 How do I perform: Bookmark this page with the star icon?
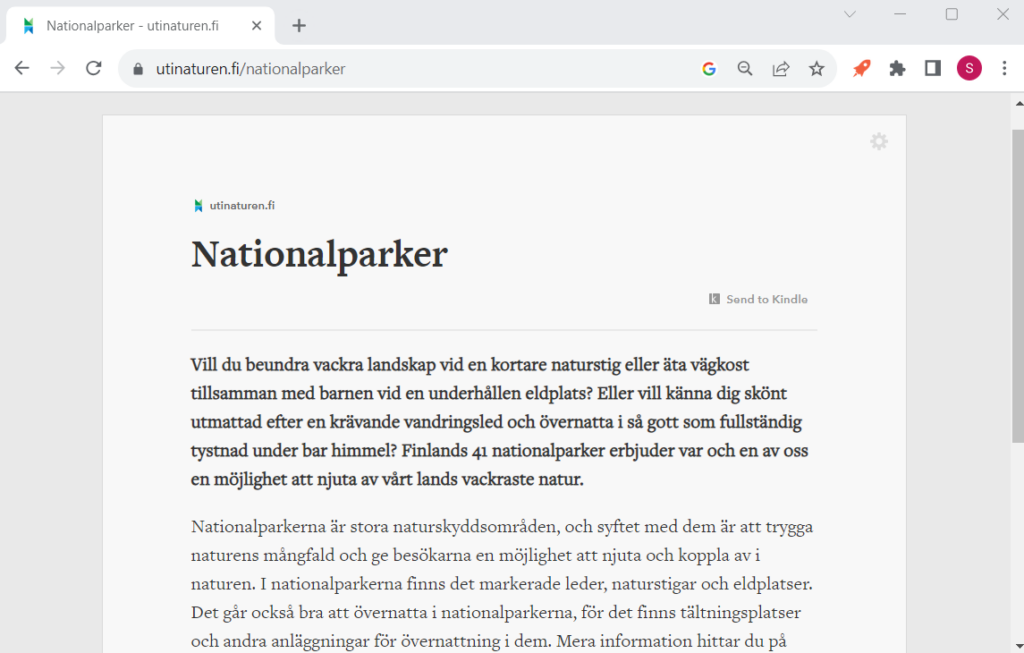click(816, 69)
